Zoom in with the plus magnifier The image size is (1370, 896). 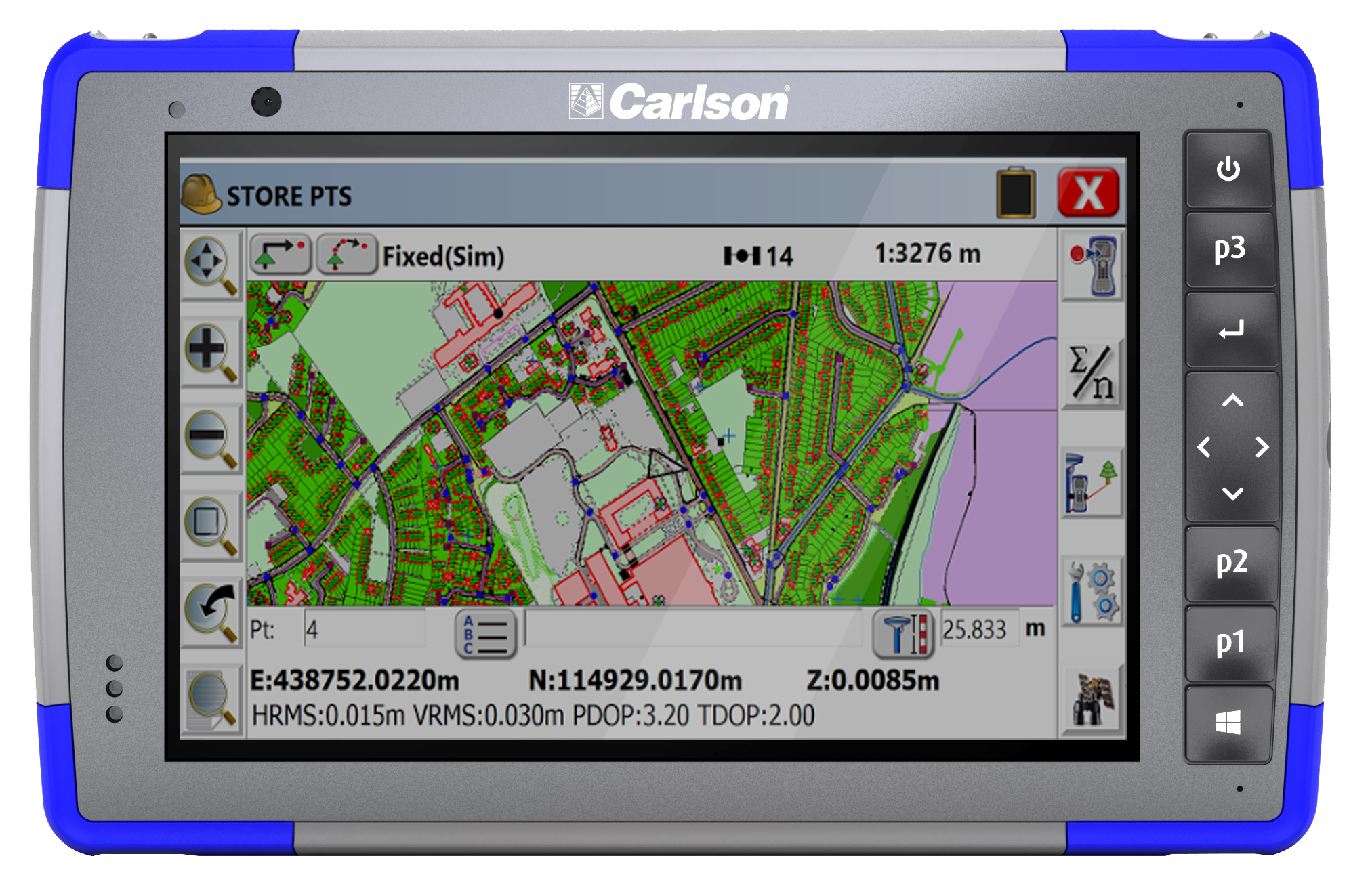211,354
